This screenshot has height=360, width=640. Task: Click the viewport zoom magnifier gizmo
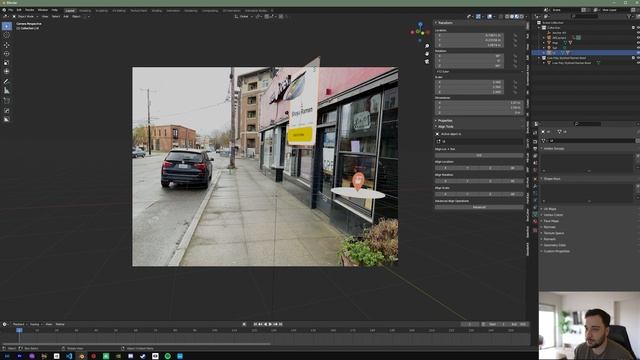(x=427, y=46)
